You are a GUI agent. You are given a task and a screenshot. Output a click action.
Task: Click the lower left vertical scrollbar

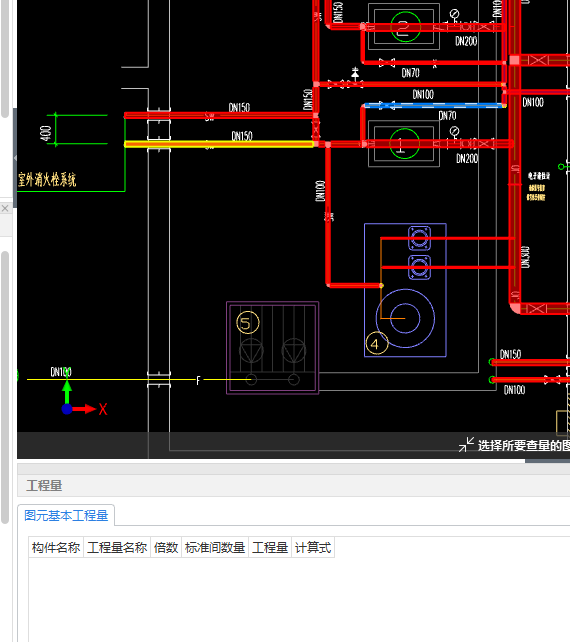point(5,387)
